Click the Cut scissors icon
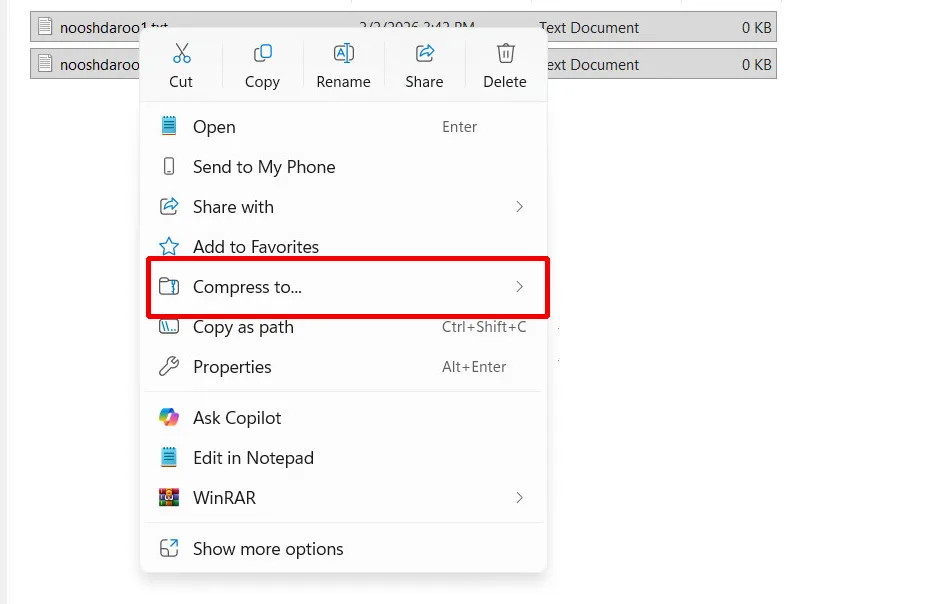The image size is (925, 604). pos(181,54)
